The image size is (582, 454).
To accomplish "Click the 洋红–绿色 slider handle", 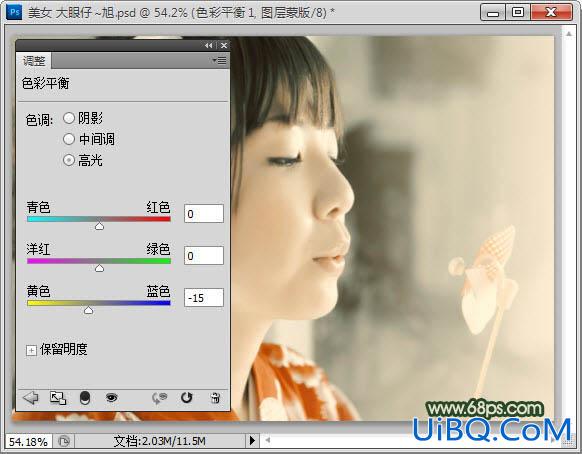I will (99, 268).
